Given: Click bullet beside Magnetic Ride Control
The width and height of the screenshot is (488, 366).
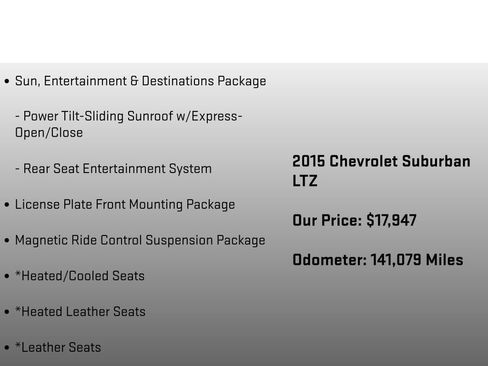Looking at the screenshot, I should click(7, 240).
